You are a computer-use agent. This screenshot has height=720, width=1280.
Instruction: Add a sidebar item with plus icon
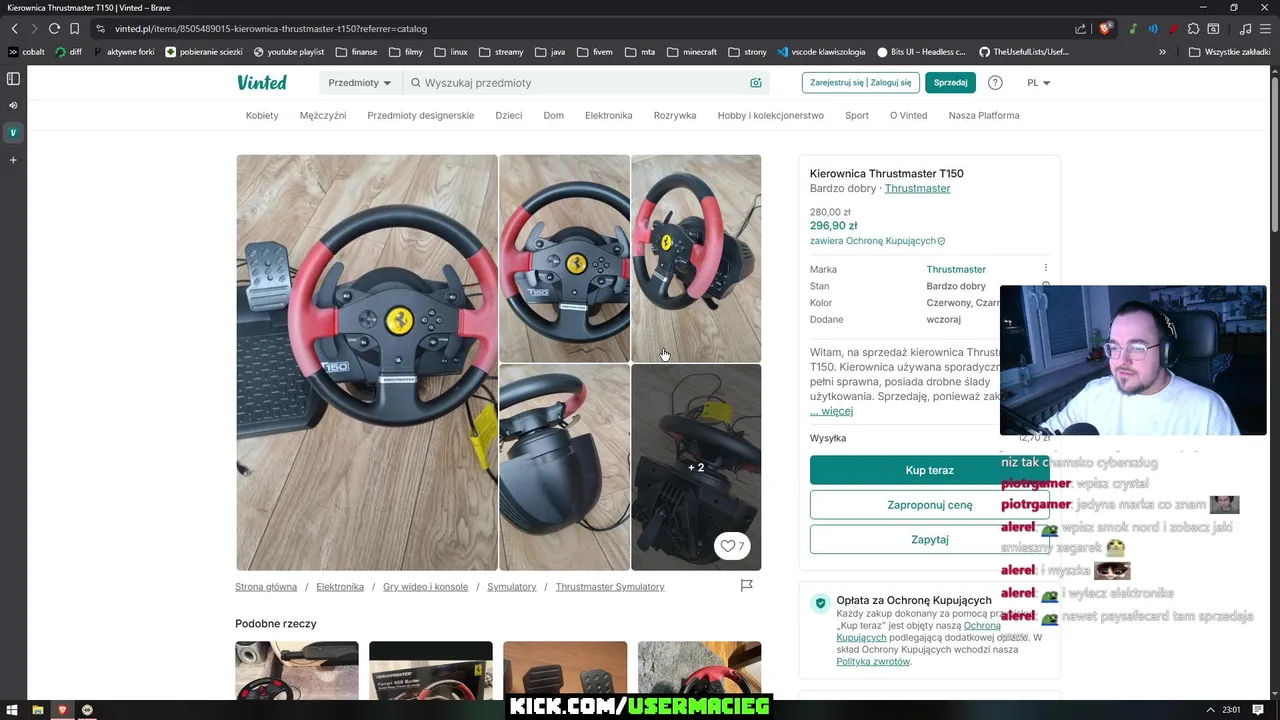point(13,160)
